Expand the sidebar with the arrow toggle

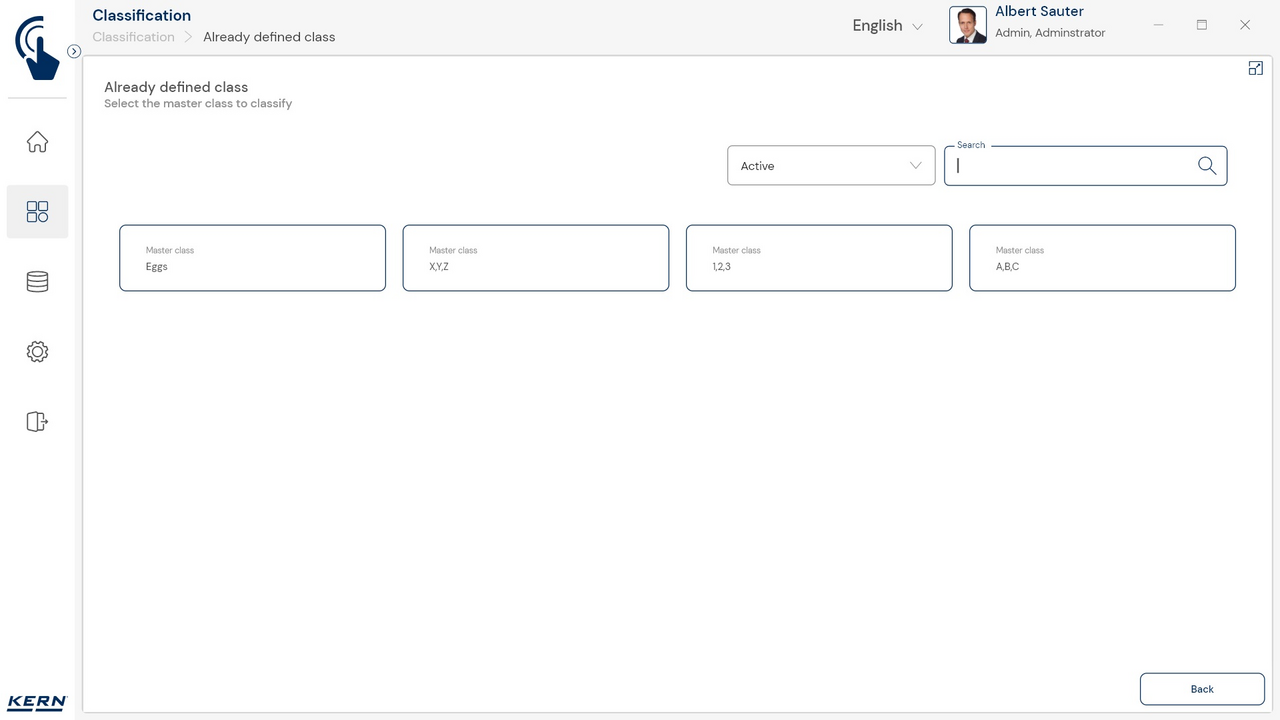[x=74, y=51]
